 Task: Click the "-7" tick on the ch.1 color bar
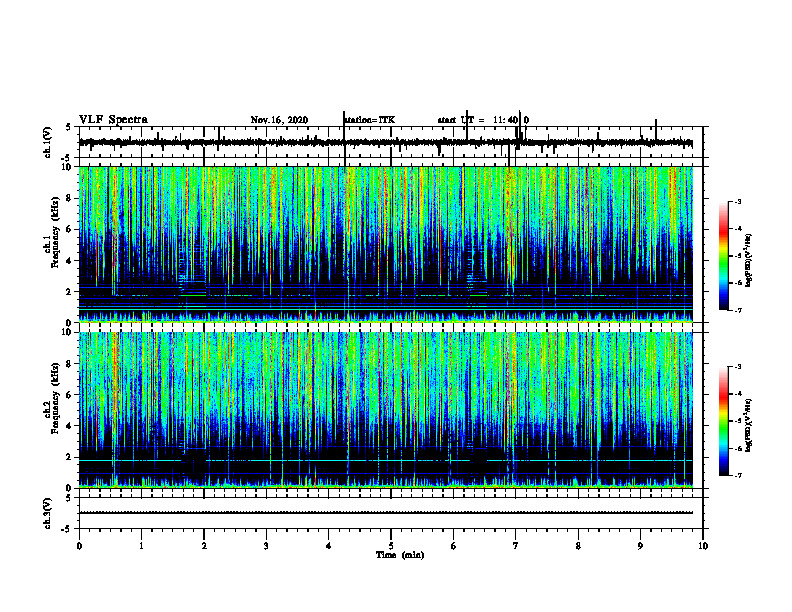[x=737, y=310]
